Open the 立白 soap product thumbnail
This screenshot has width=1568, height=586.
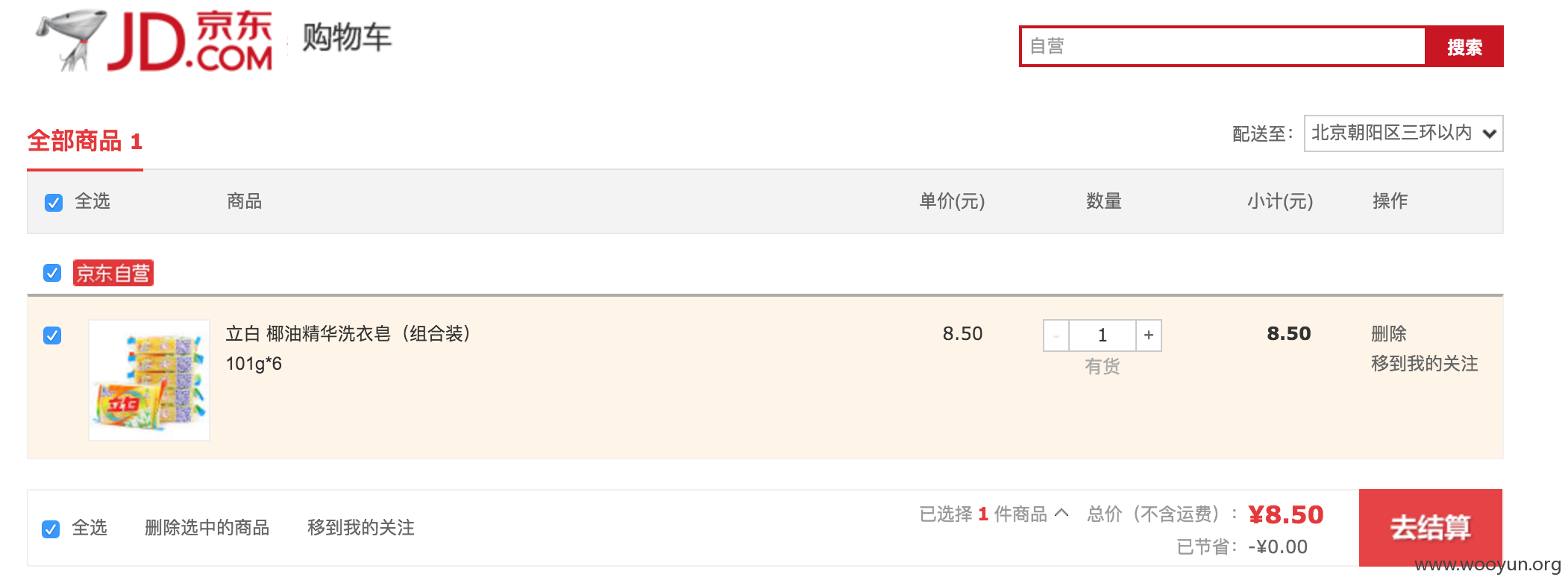[149, 380]
